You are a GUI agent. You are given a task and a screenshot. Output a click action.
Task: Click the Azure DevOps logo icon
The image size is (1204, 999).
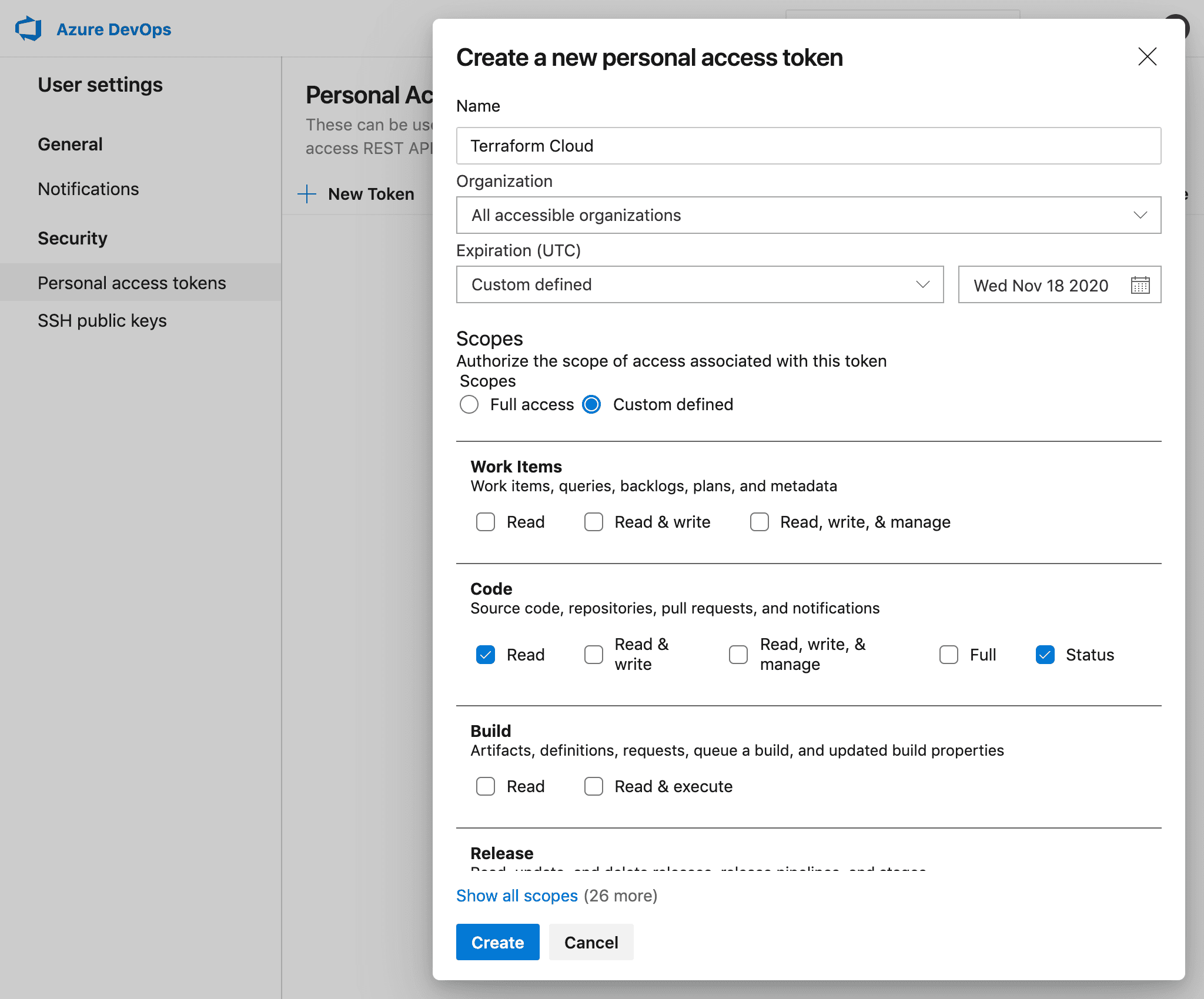pos(28,29)
